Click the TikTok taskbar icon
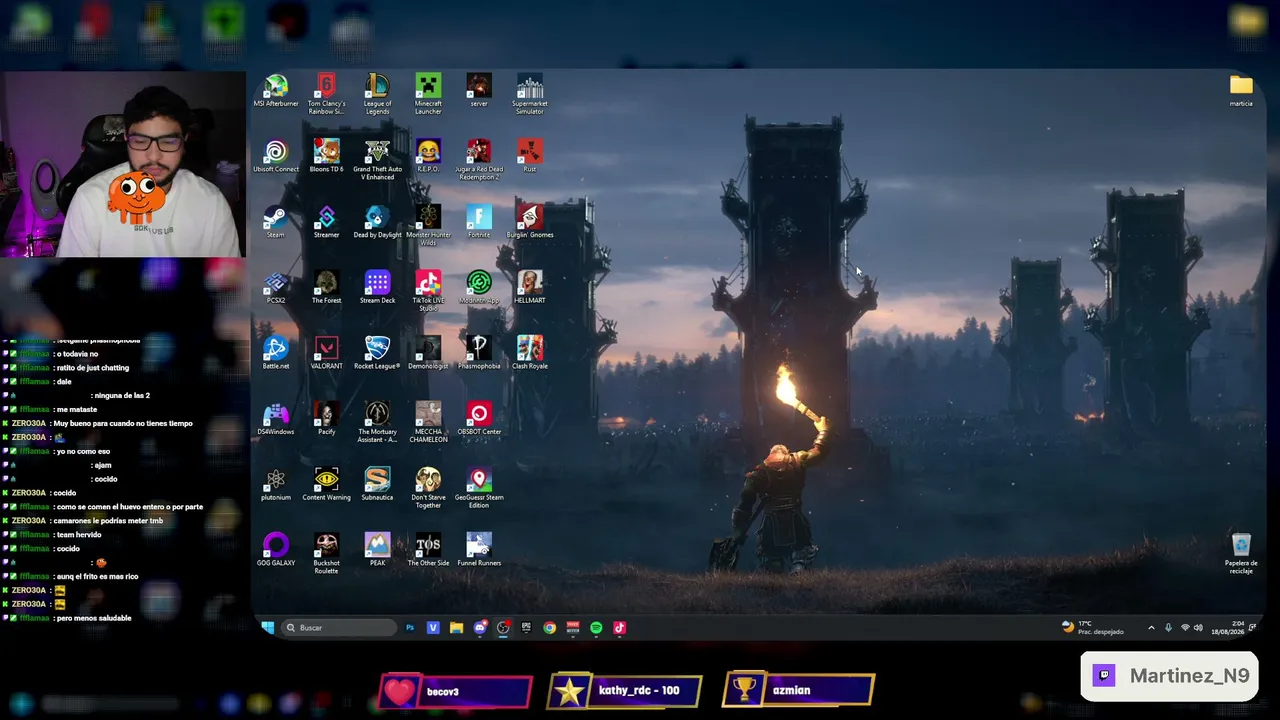1280x720 pixels. [x=619, y=628]
